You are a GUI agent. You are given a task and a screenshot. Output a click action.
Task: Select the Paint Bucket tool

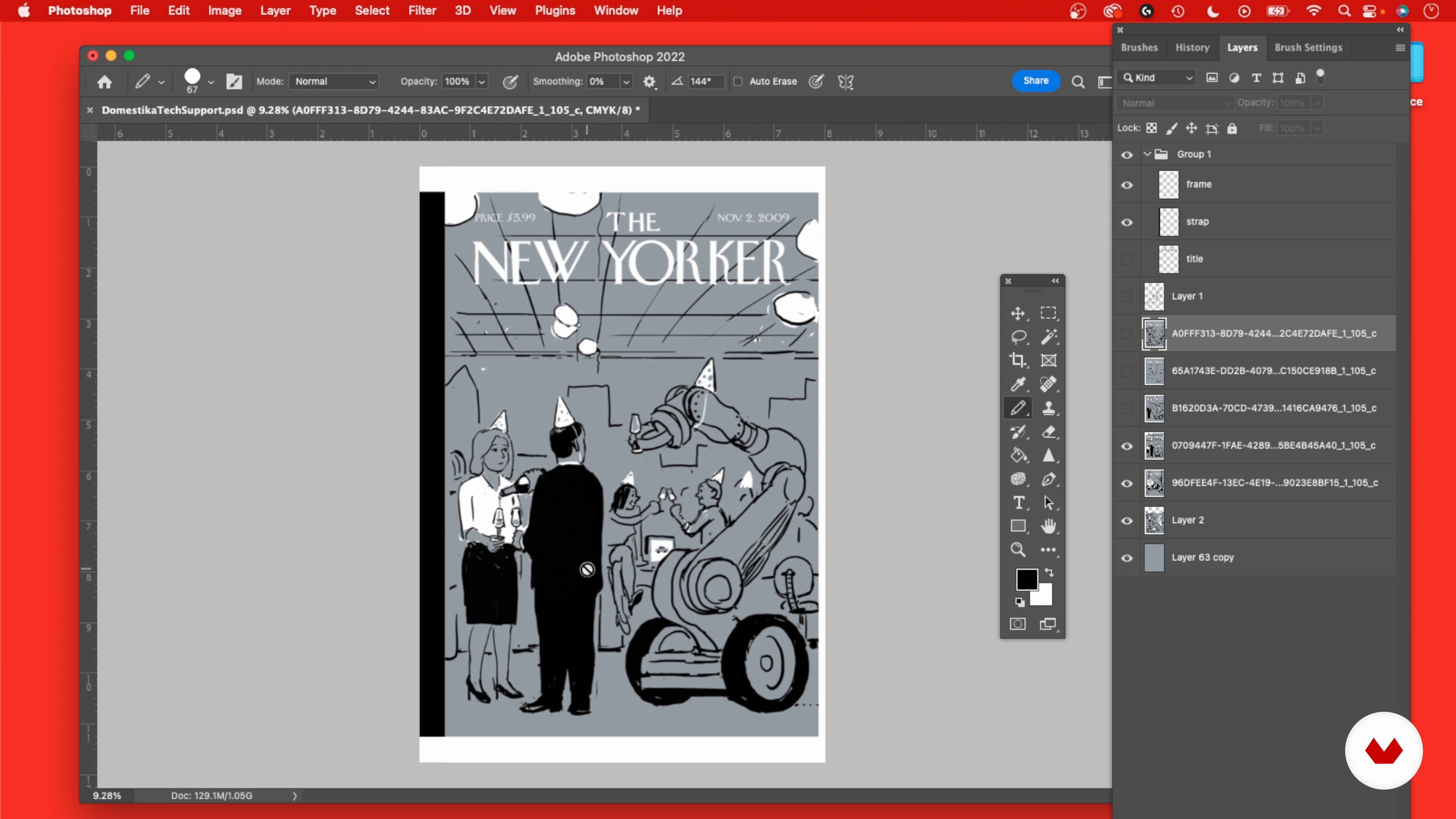click(1018, 455)
